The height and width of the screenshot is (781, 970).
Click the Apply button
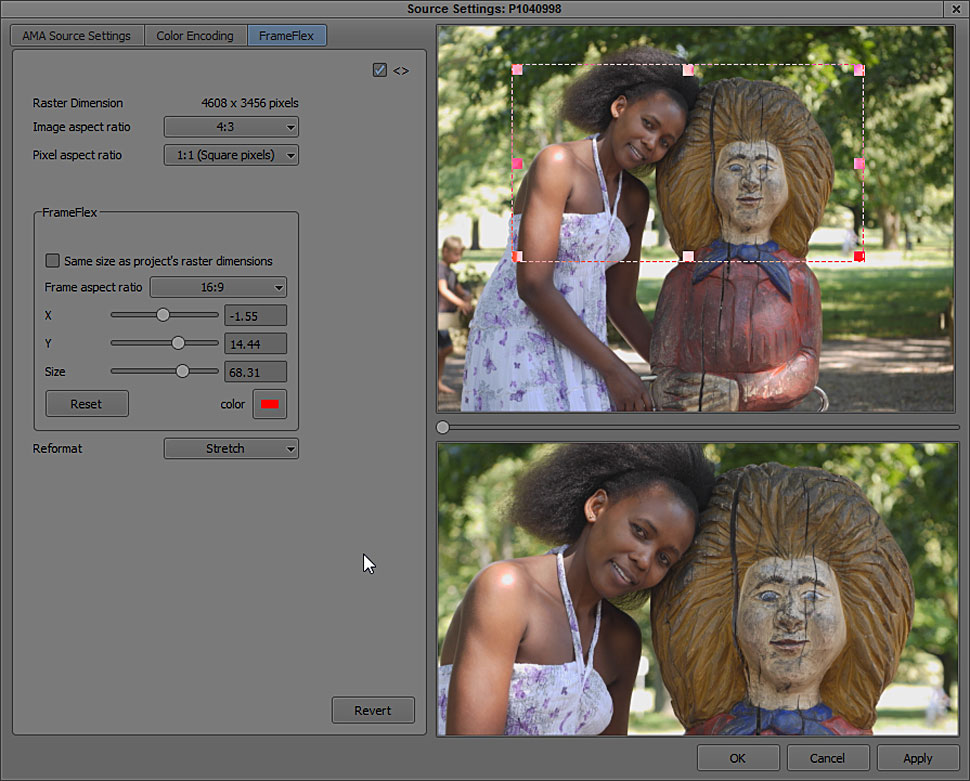point(917,758)
